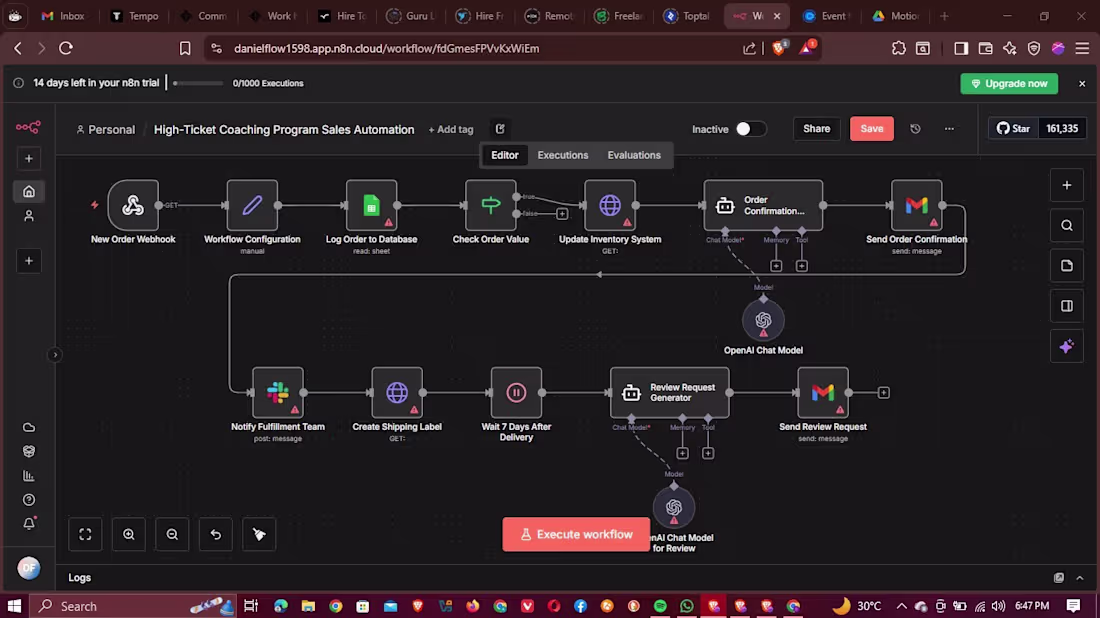Add node after Send Review Request output
The image size is (1100, 618).
click(x=884, y=393)
